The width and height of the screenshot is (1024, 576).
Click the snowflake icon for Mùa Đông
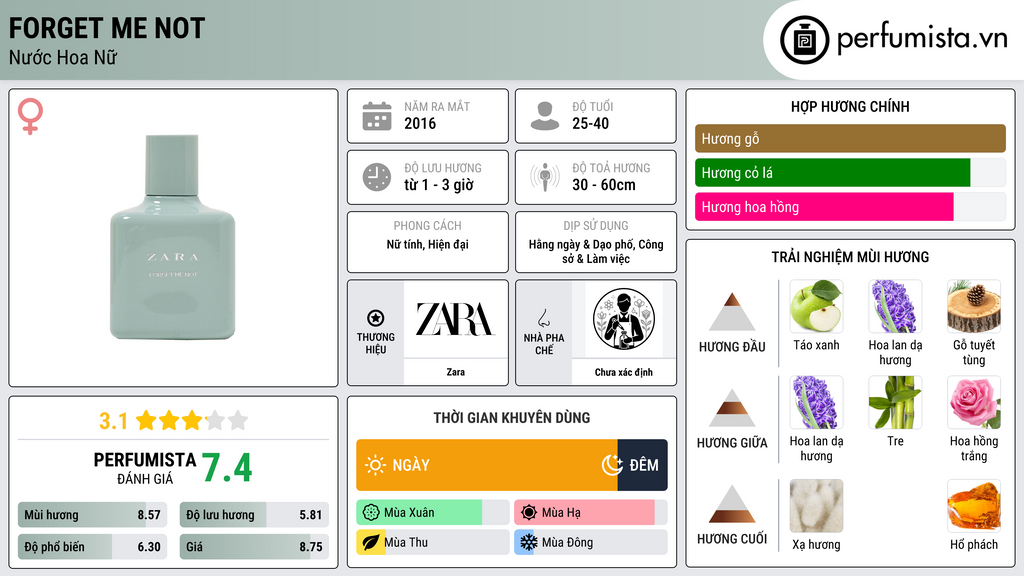point(528,542)
